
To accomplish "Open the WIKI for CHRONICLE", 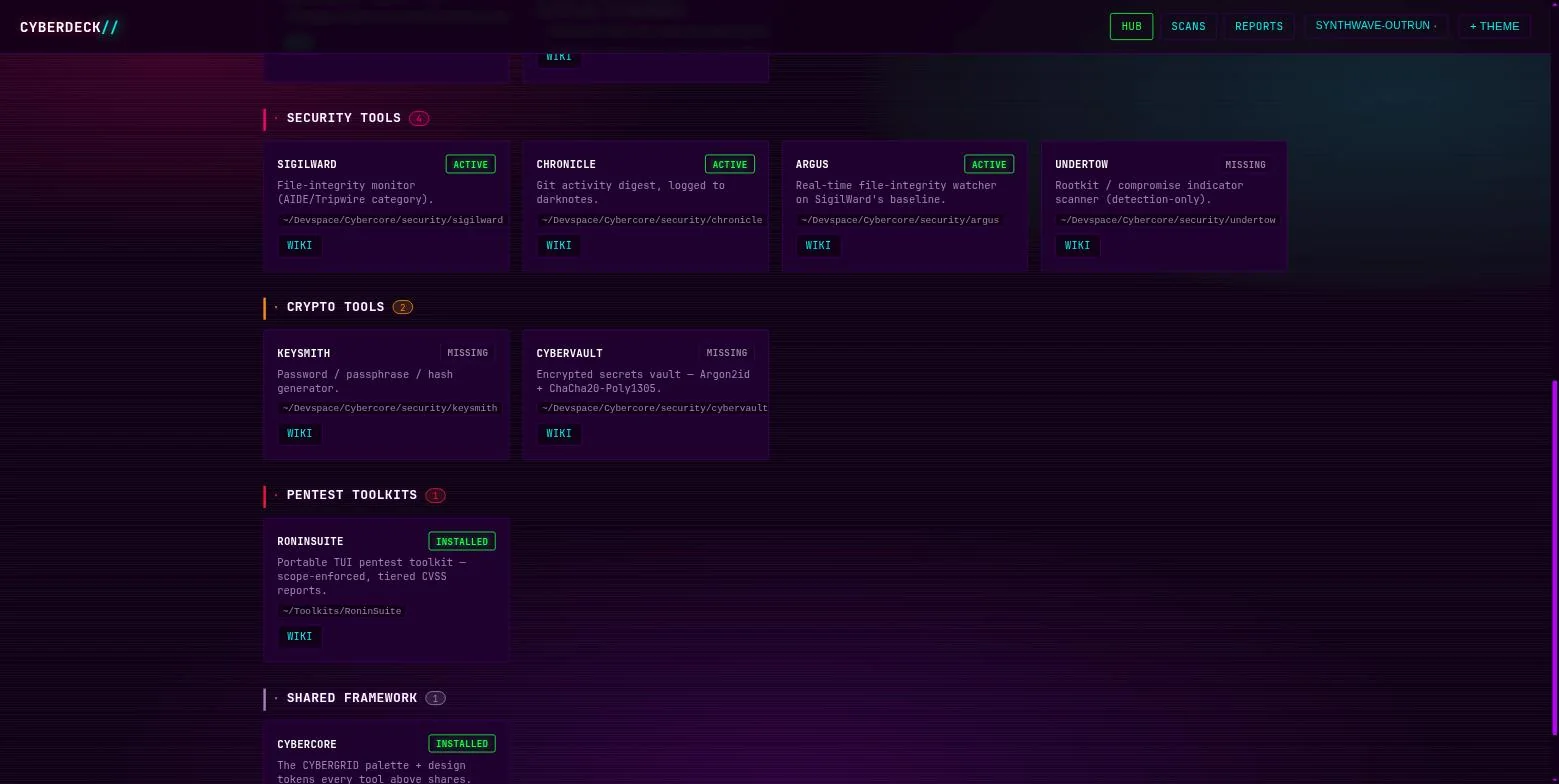I will coord(559,246).
